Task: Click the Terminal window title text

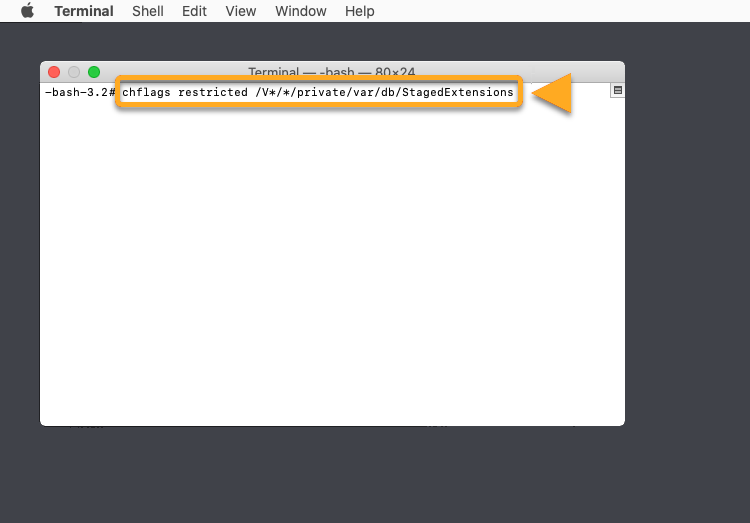Action: [x=331, y=72]
